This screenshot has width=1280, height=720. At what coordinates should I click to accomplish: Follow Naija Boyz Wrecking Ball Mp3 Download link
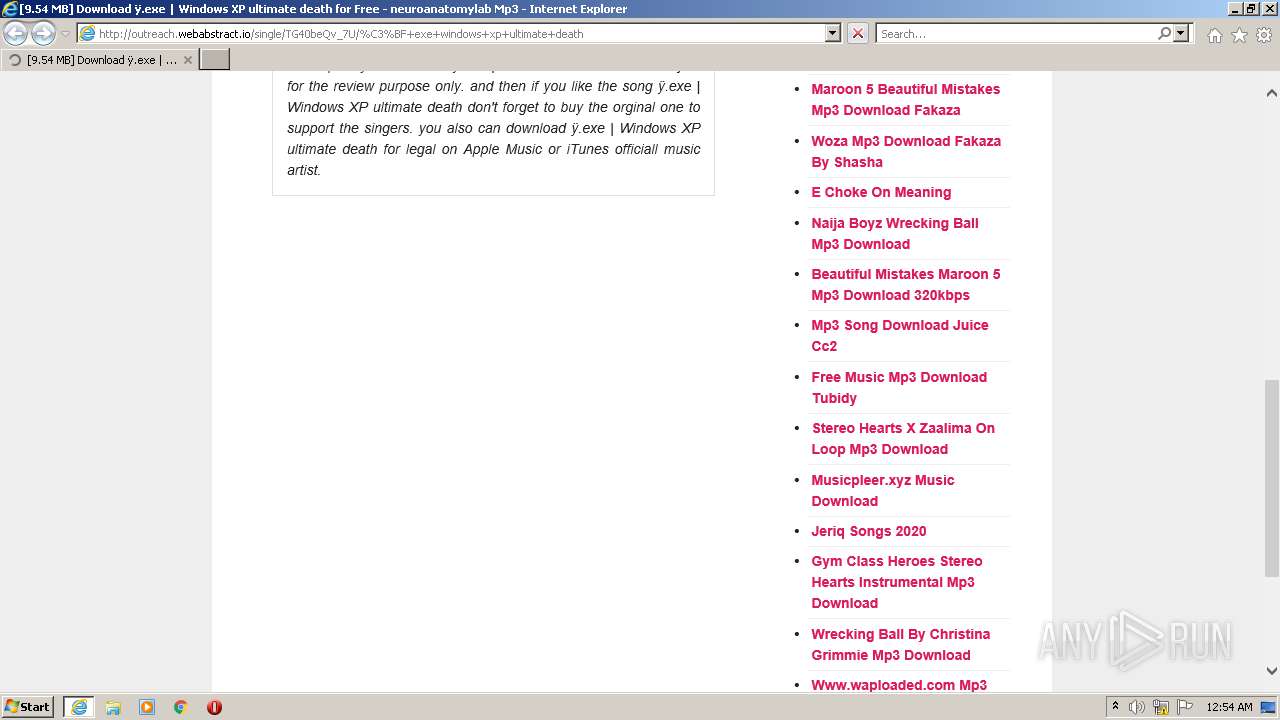(x=895, y=233)
